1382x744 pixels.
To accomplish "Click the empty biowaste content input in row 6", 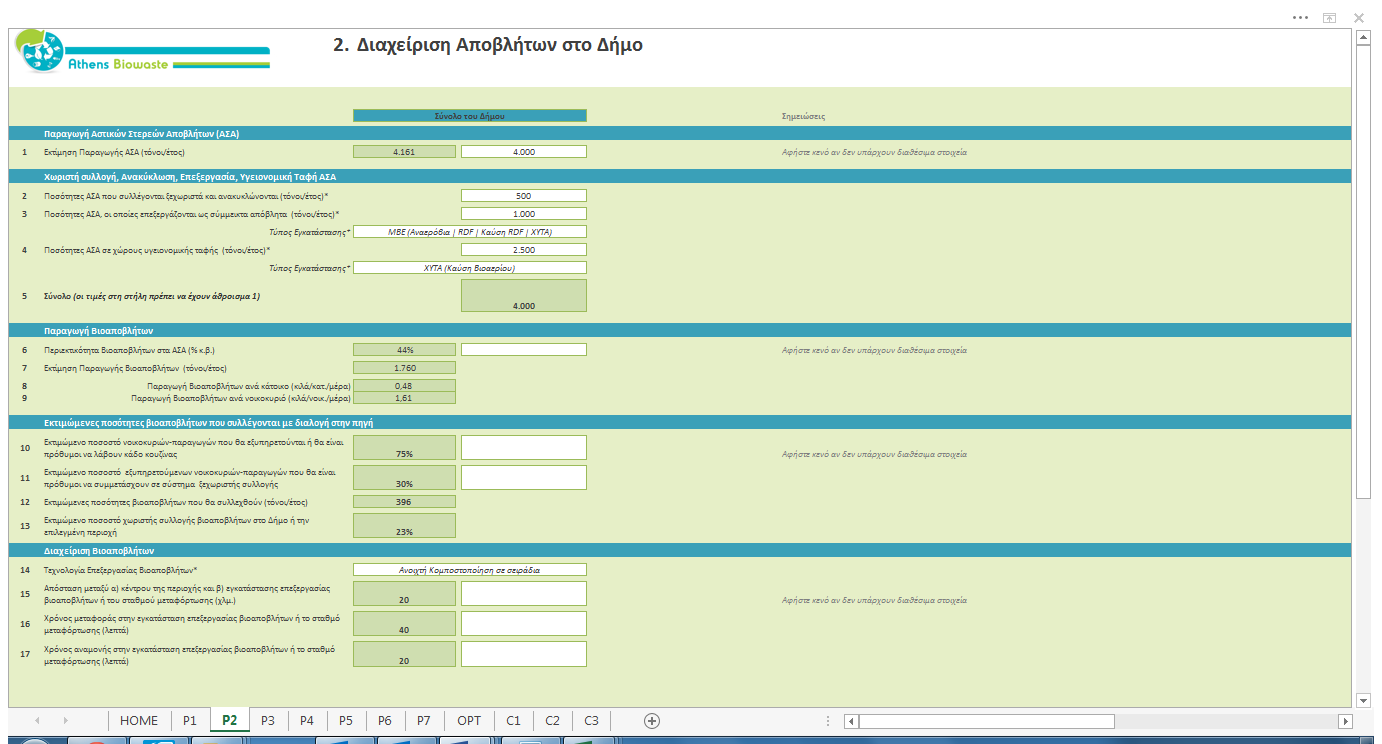I will [524, 350].
